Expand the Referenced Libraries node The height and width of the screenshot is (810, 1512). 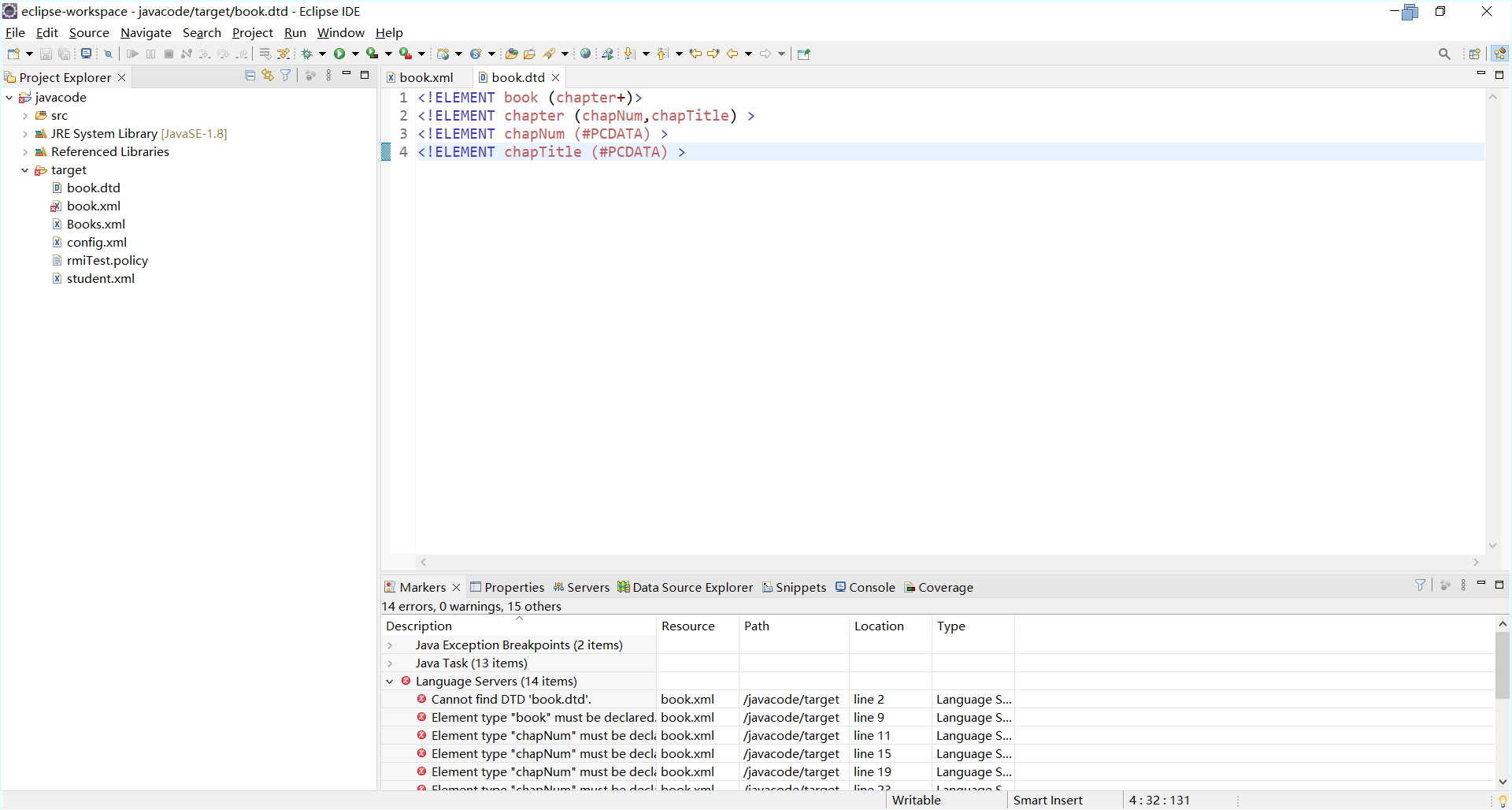(x=24, y=152)
